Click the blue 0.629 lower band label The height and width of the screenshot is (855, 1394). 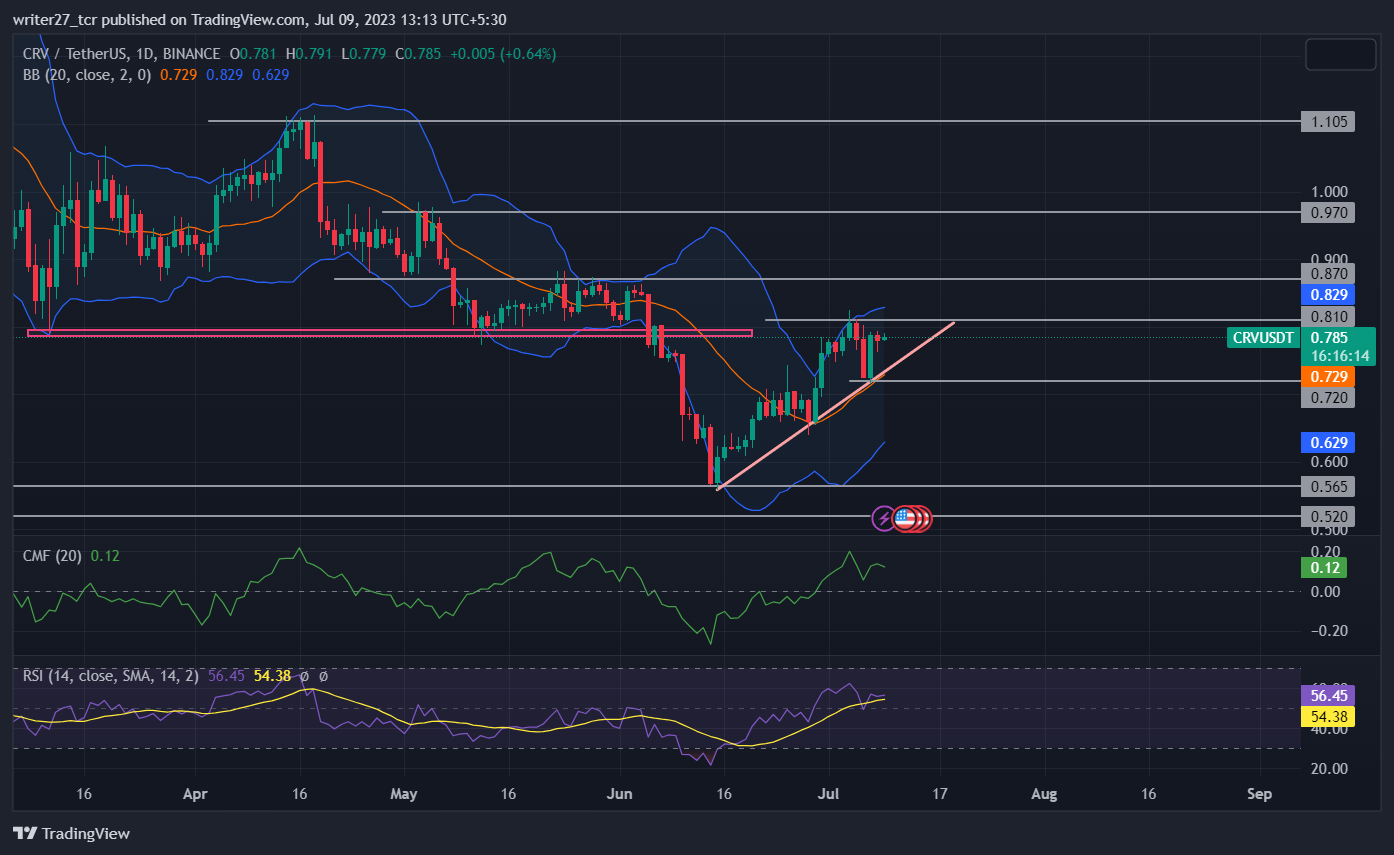click(x=1328, y=442)
